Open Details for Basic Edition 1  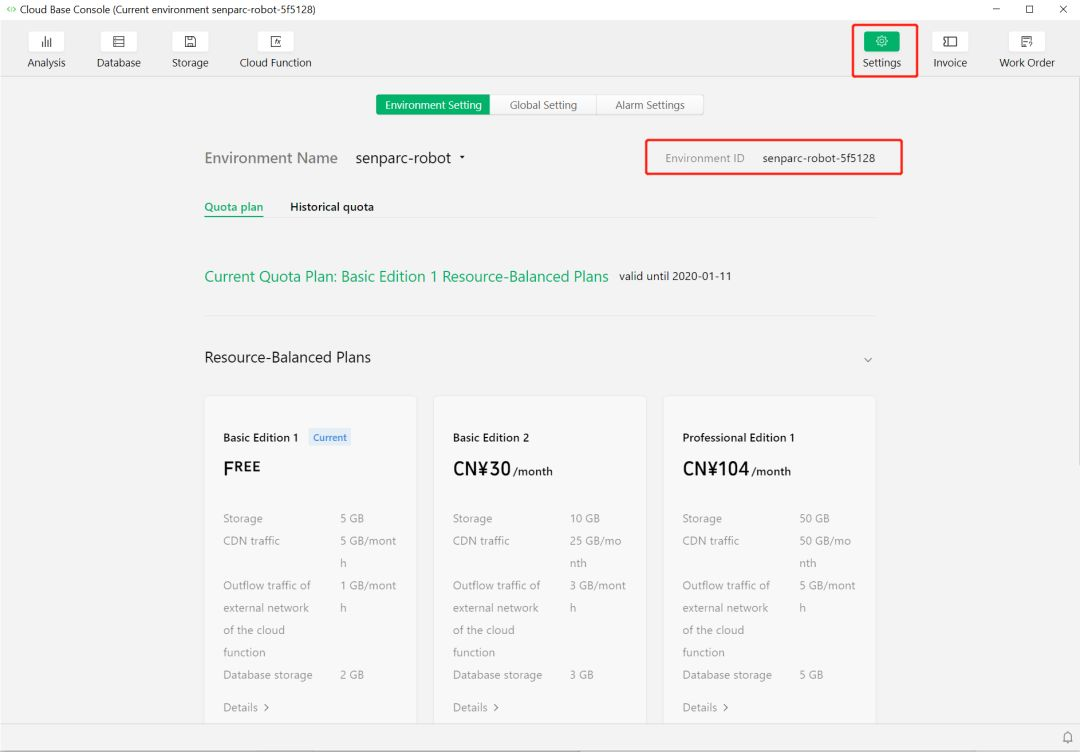click(246, 707)
